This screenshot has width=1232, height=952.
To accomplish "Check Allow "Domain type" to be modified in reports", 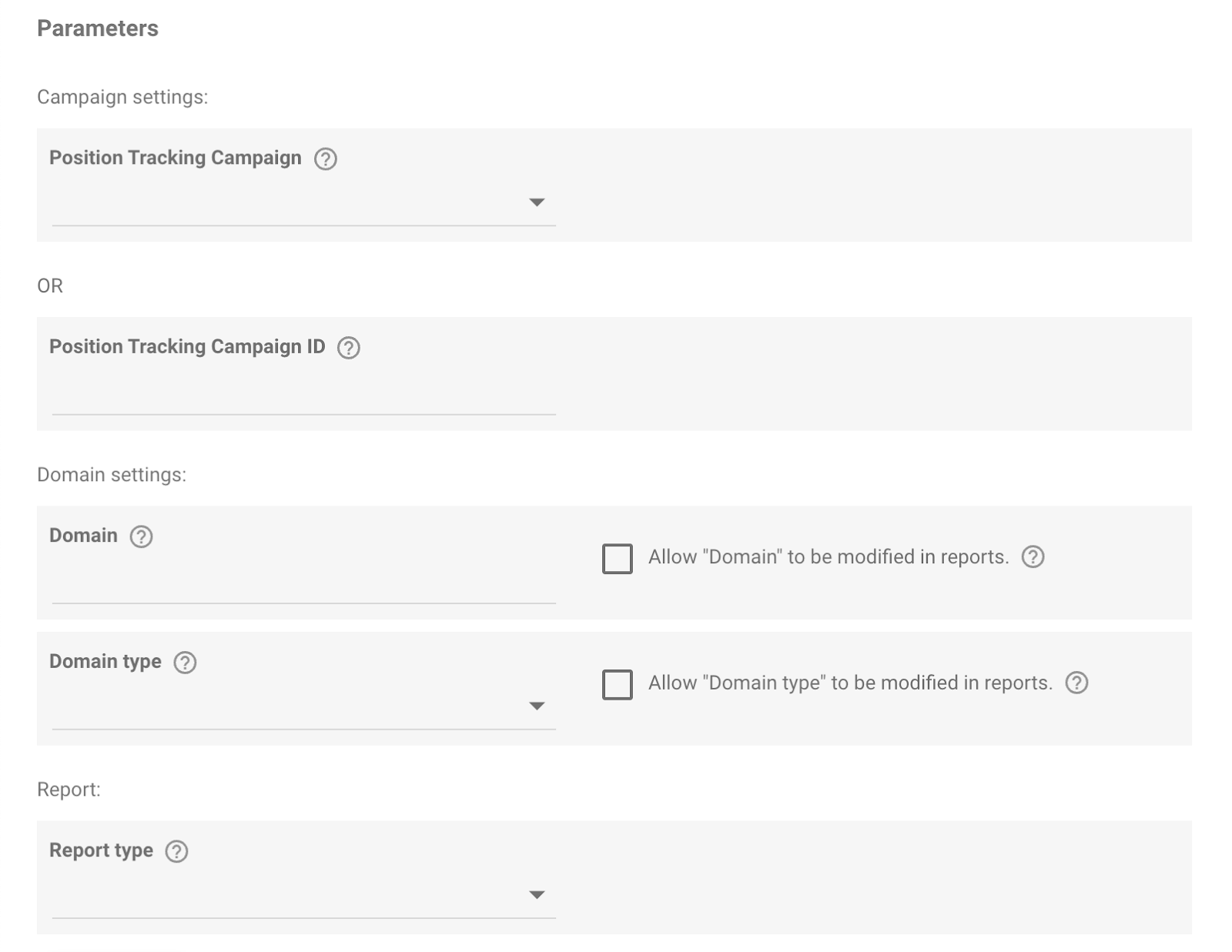I will [x=618, y=683].
